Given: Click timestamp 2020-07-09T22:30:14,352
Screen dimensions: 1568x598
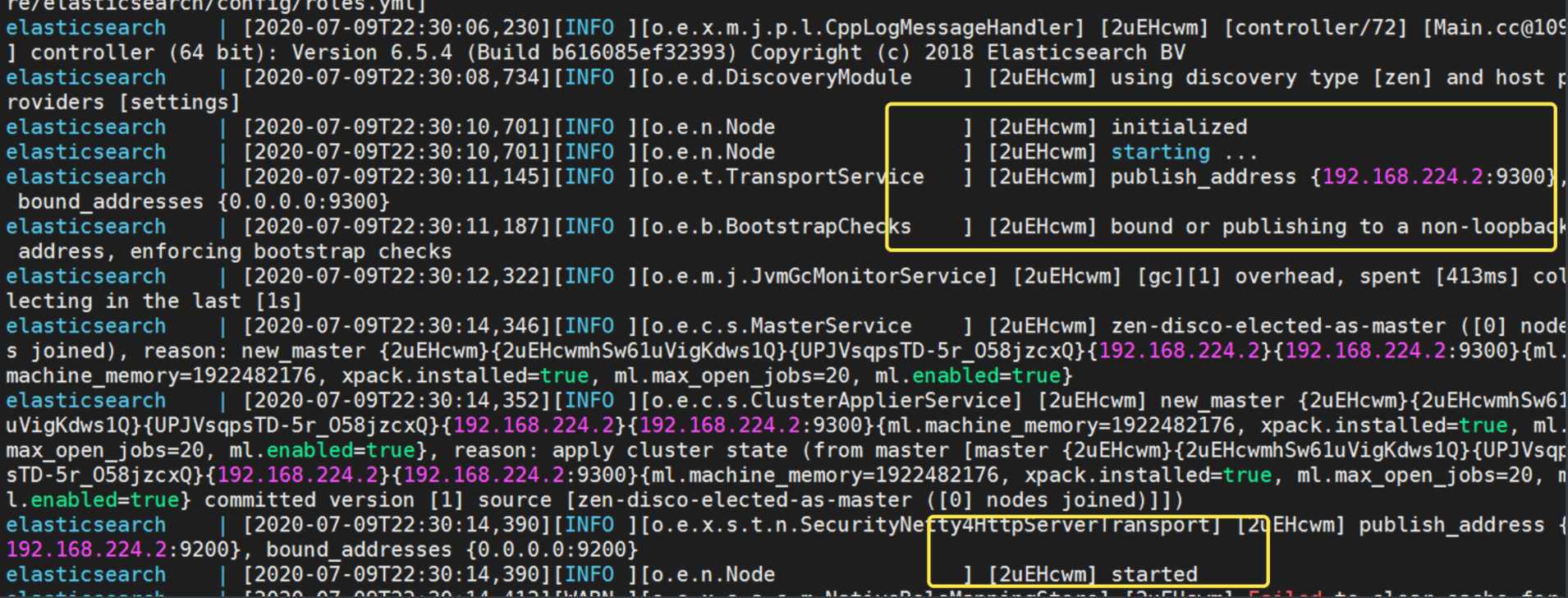Looking at the screenshot, I should 396,401.
